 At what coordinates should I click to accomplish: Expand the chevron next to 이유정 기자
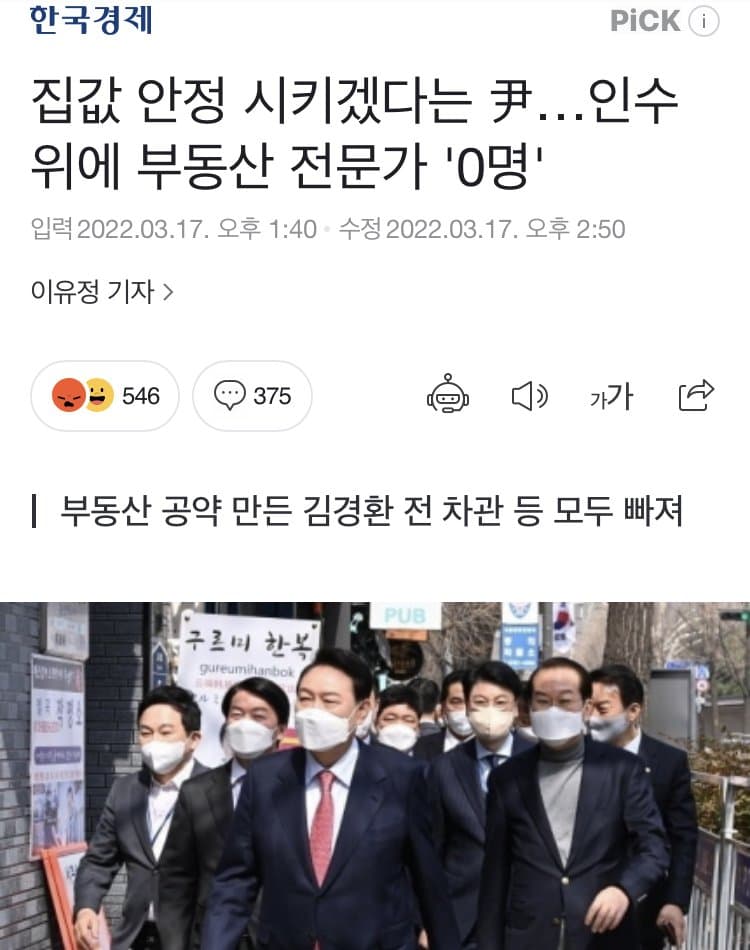[168, 293]
